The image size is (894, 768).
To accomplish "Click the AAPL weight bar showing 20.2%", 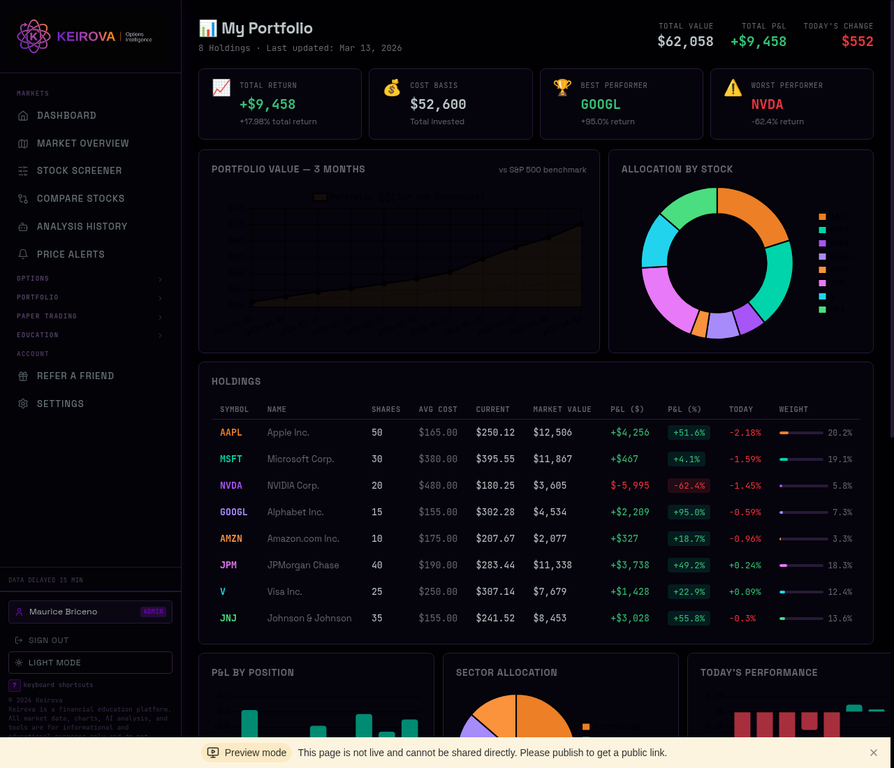I will click(800, 433).
